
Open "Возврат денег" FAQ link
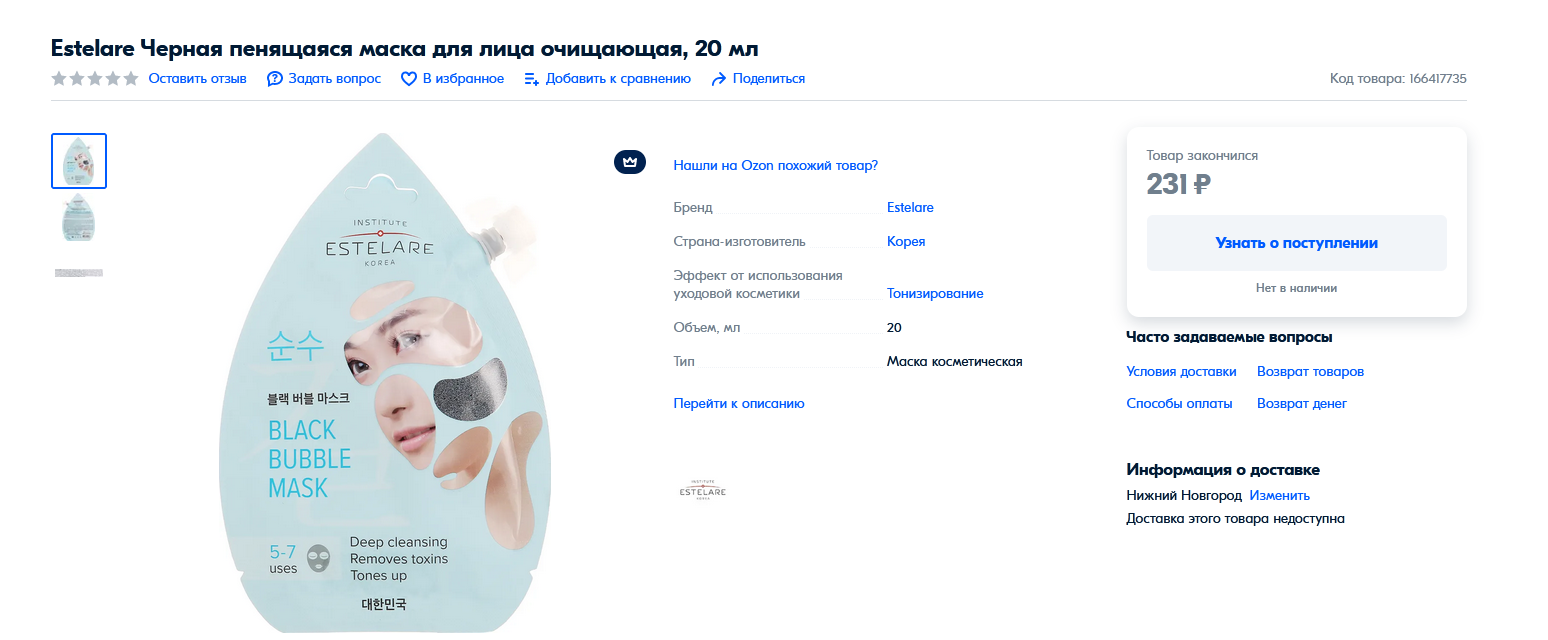tap(1302, 403)
